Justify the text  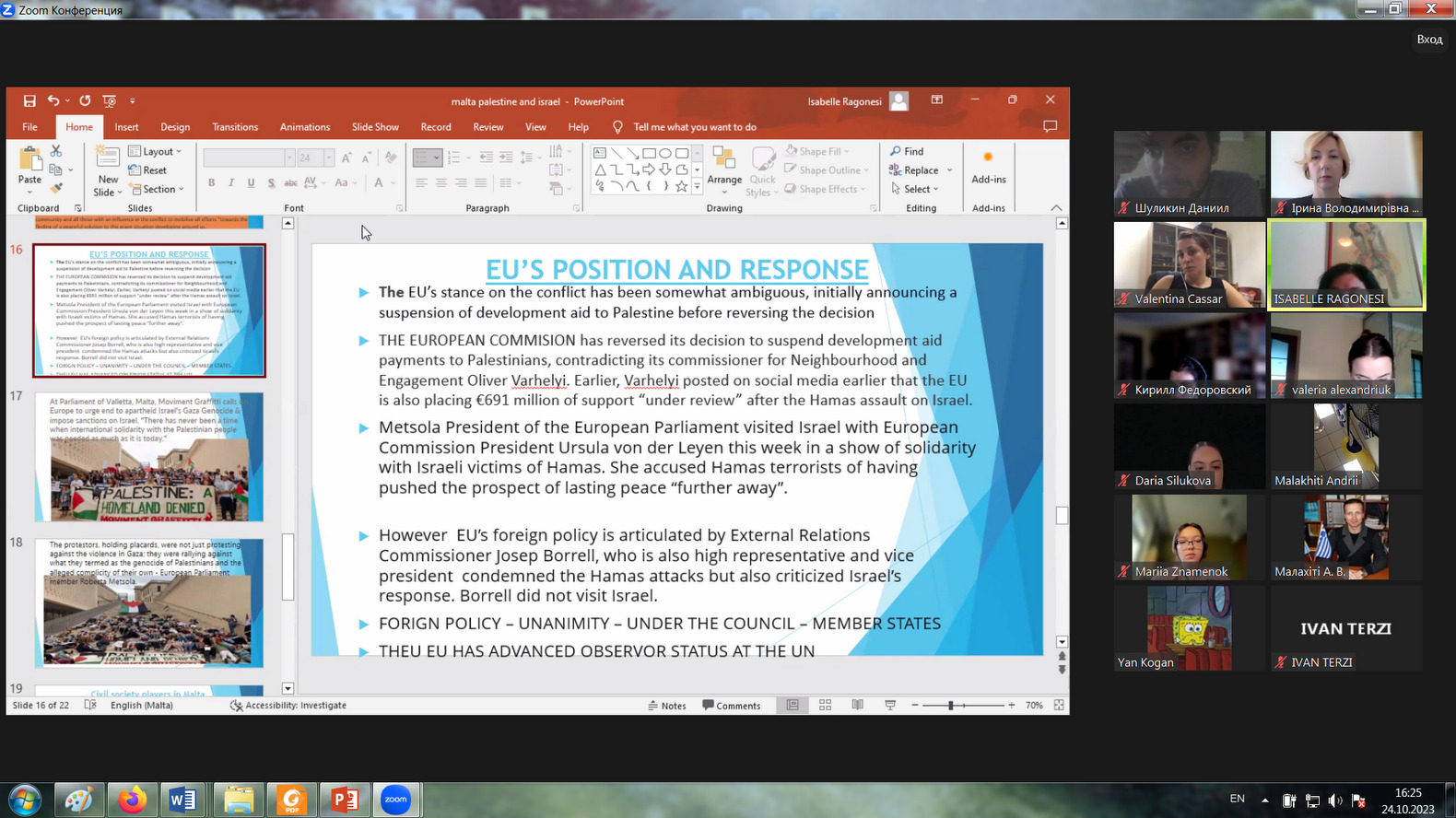[x=479, y=182]
